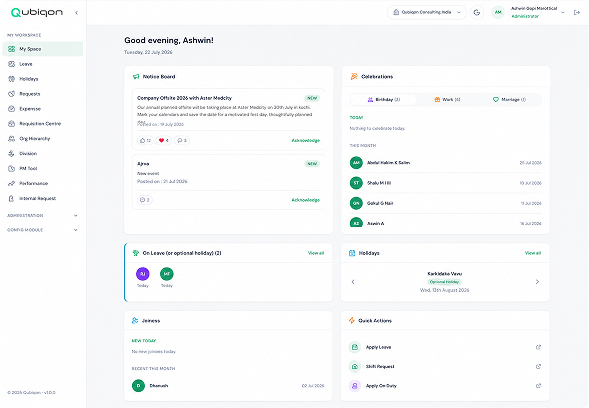Screen dimensions: 589x408
Task: Click the Holidays calendar icon
Action: (x=352, y=253)
